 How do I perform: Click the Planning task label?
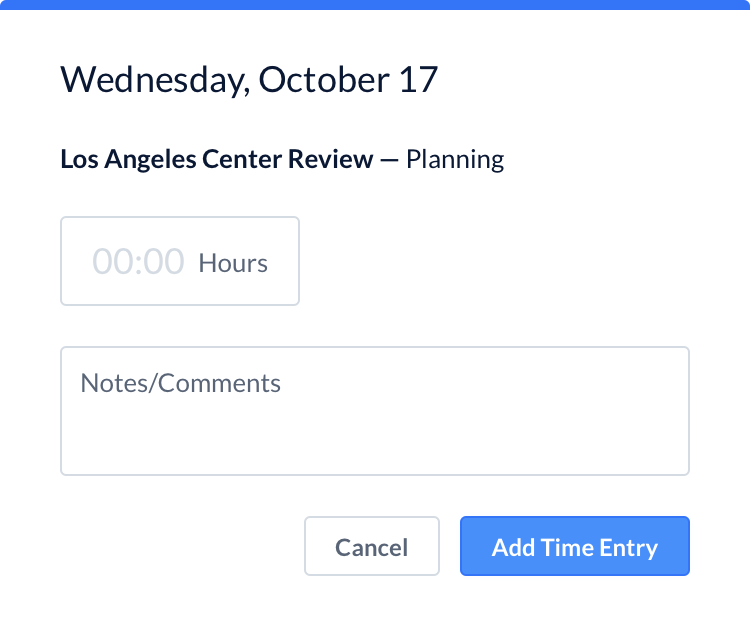[x=455, y=159]
